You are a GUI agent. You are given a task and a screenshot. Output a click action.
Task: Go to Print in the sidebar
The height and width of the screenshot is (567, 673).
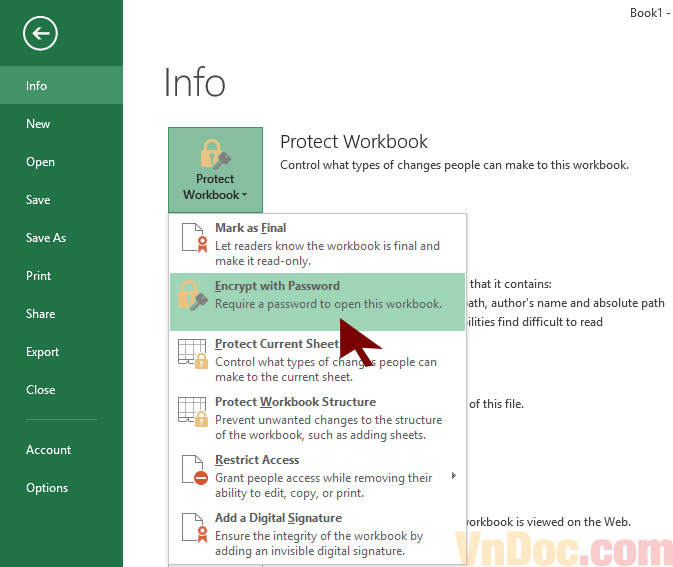pyautogui.click(x=61, y=276)
